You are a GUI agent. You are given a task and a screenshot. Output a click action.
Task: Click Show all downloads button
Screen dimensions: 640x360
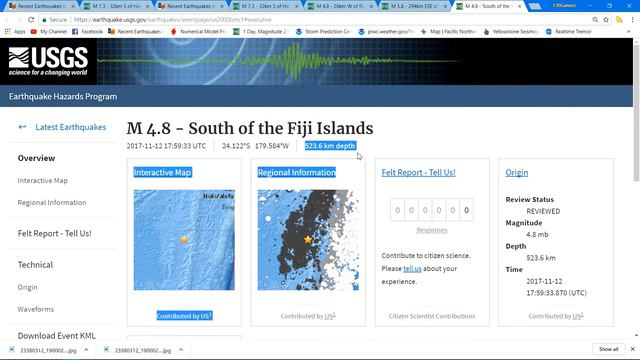point(609,349)
